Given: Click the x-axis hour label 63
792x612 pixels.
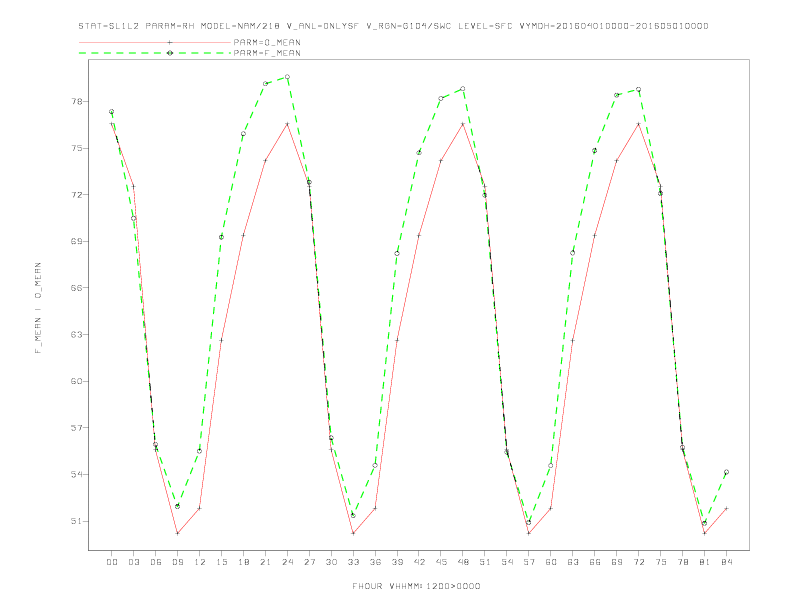Looking at the screenshot, I should point(573,562).
